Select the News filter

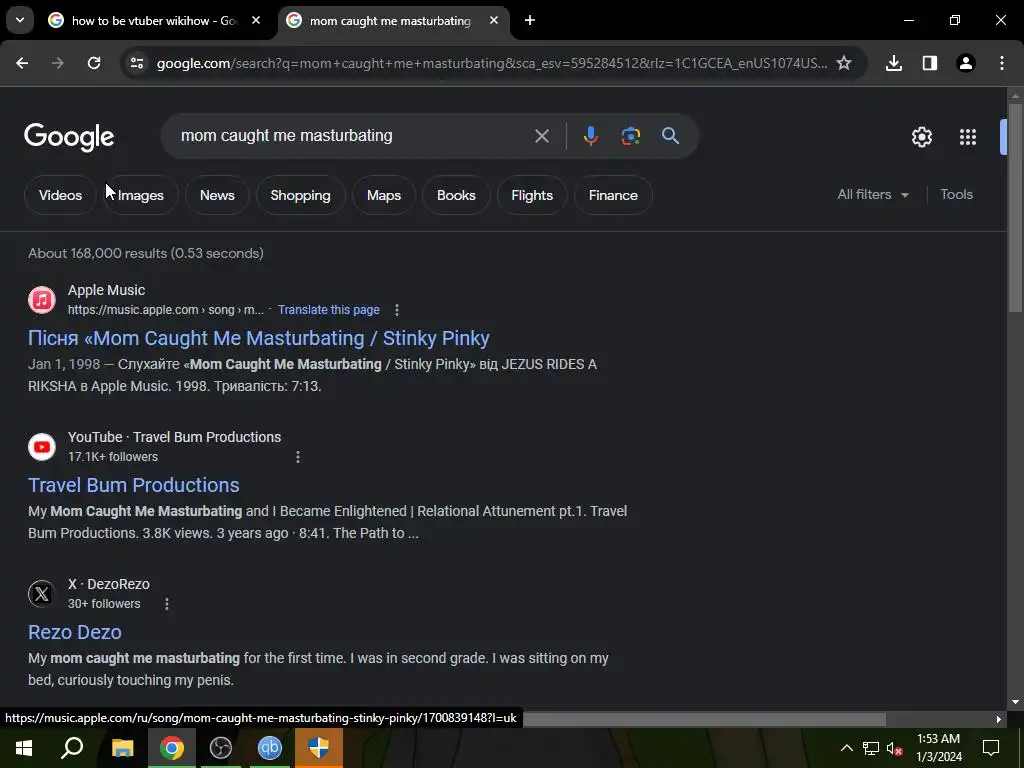coord(217,195)
